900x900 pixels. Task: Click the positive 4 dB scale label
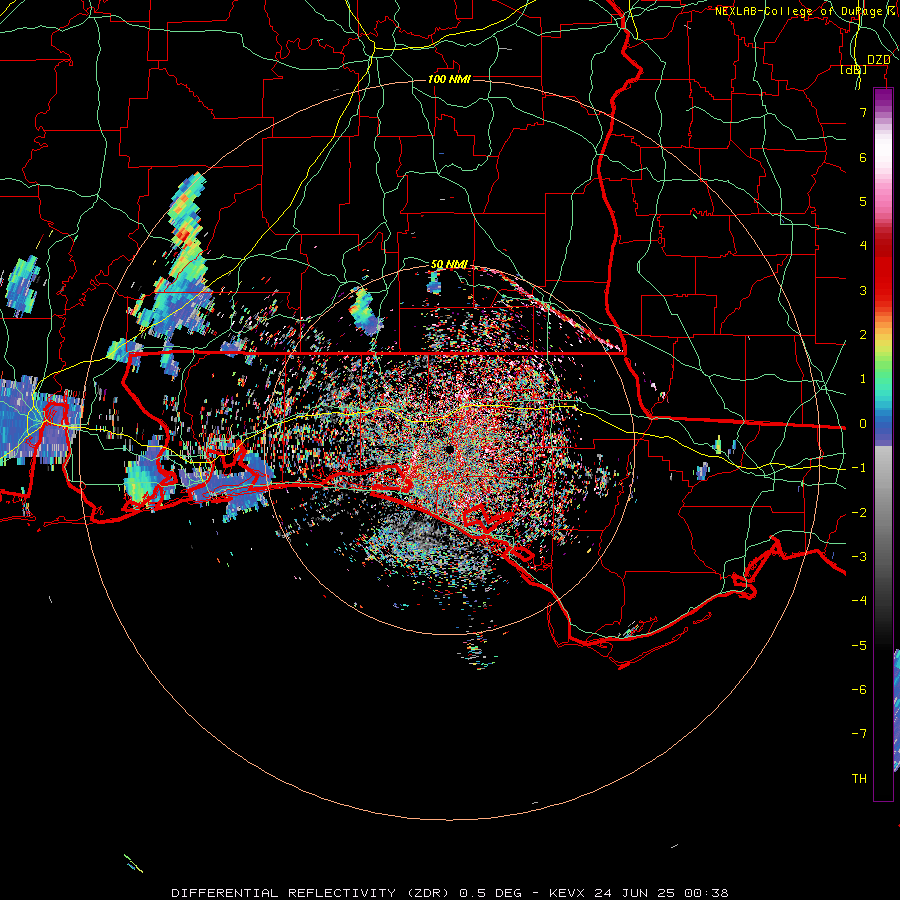click(x=863, y=246)
